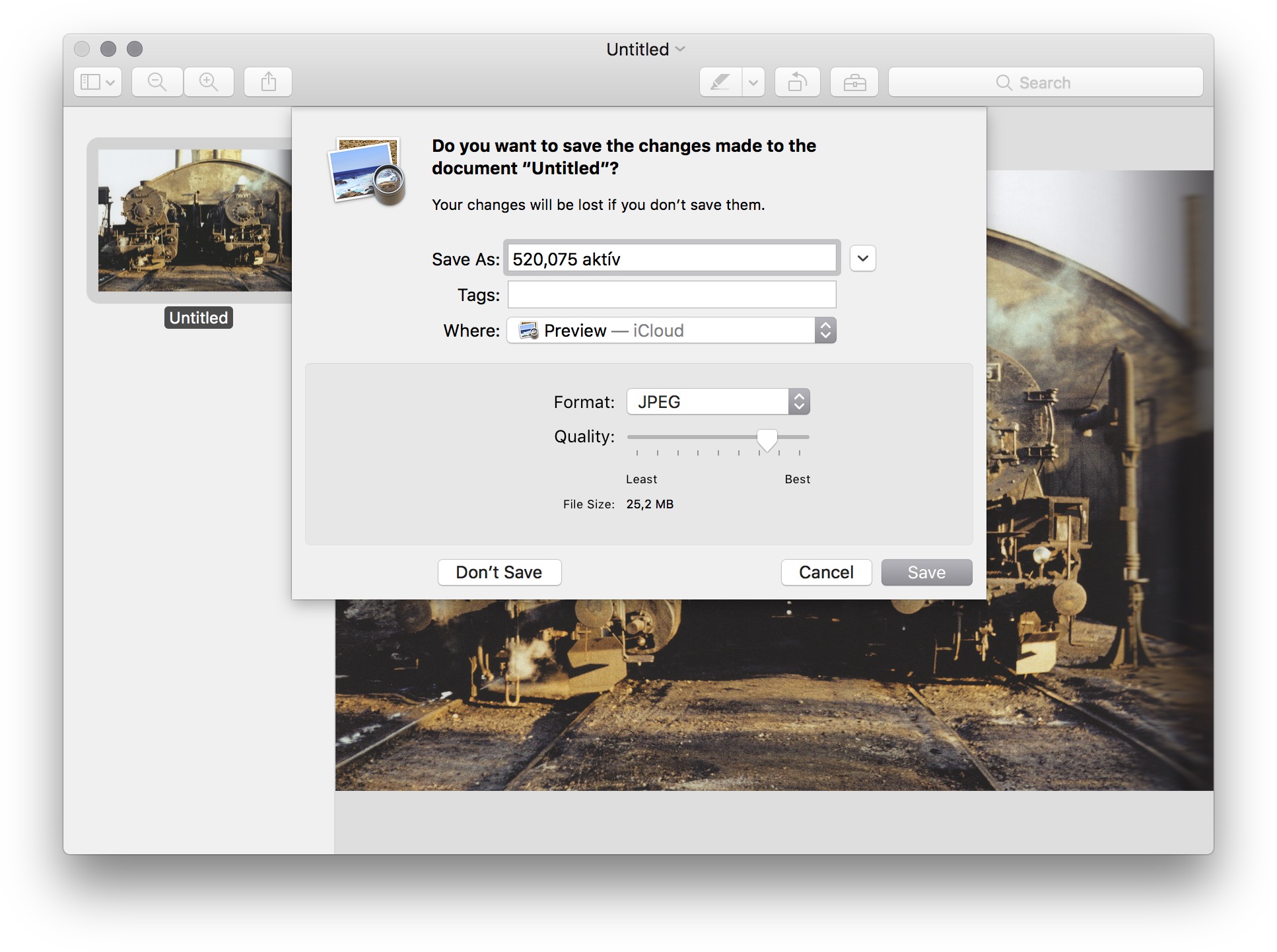The image size is (1277, 952).
Task: Expand the save dialog with chevron button
Action: tap(862, 258)
